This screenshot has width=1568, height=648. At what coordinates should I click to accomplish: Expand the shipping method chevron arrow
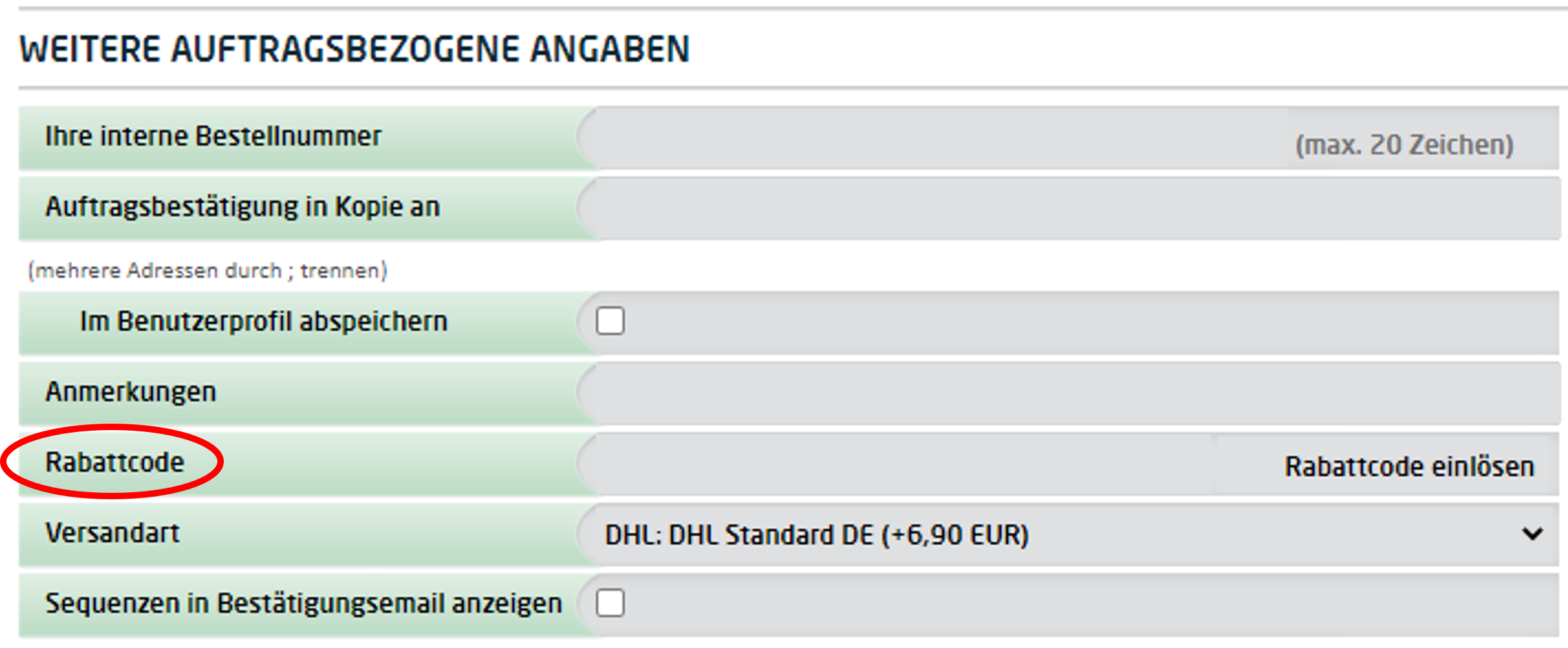1533,533
